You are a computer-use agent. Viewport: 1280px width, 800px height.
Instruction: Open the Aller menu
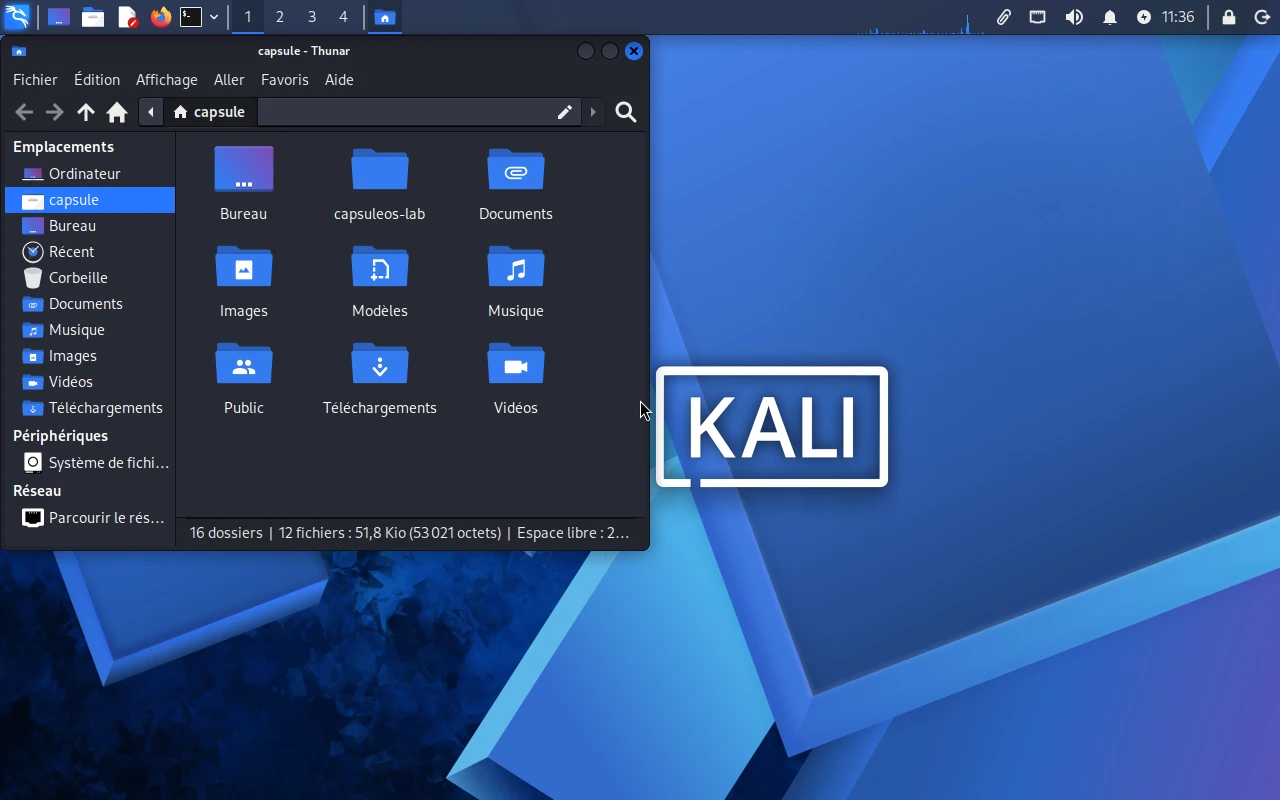[229, 80]
